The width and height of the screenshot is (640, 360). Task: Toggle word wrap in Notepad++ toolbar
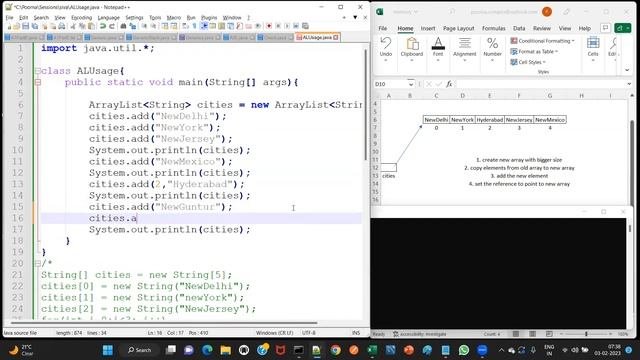click(x=185, y=26)
